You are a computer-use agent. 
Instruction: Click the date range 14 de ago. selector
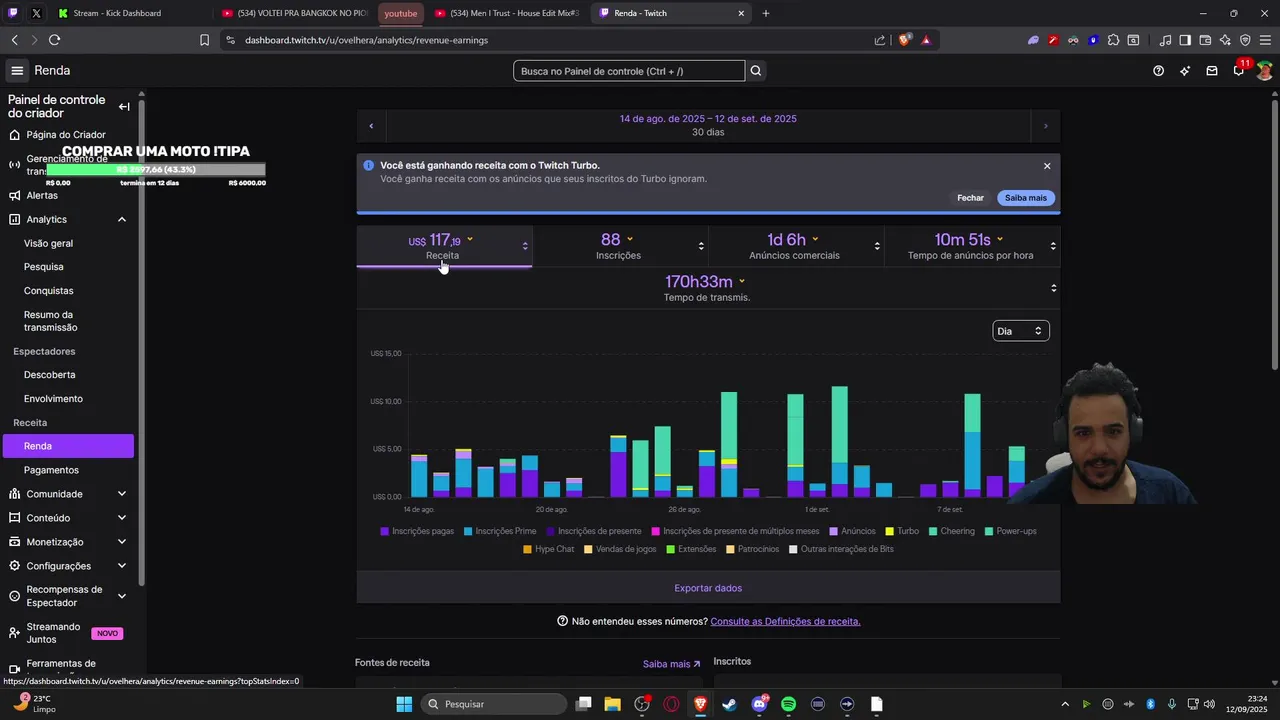click(x=708, y=126)
